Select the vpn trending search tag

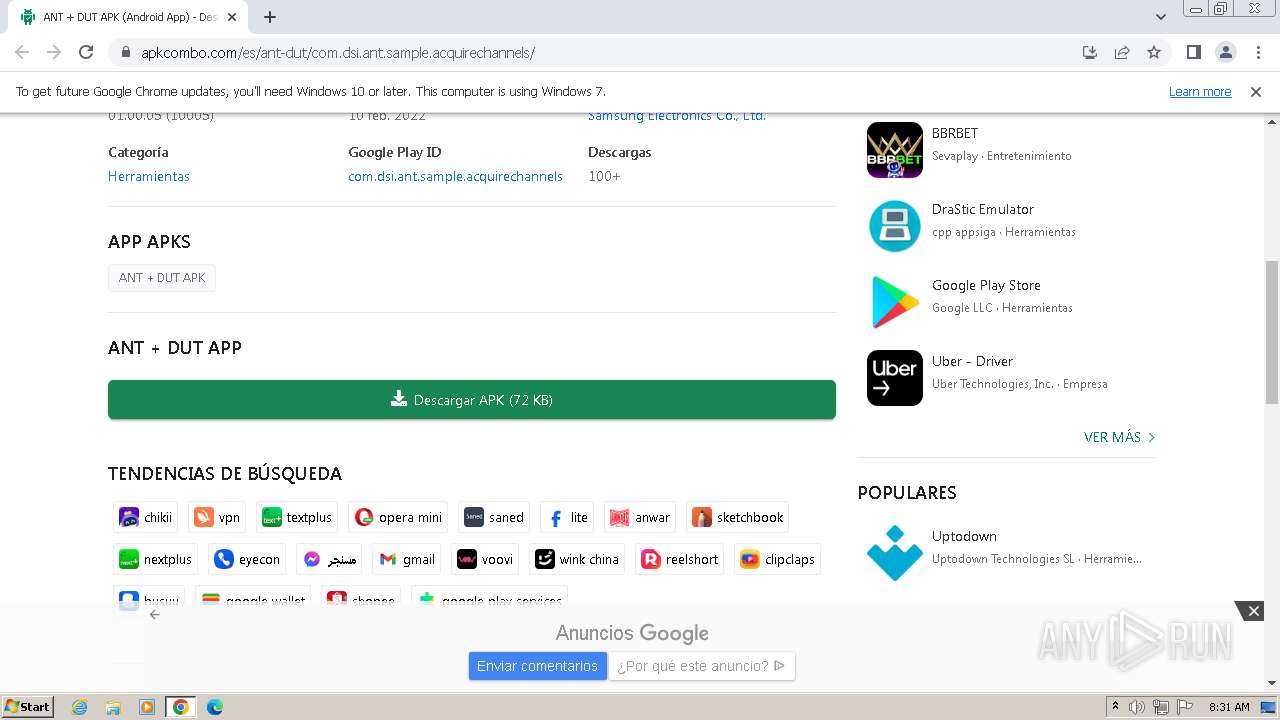click(217, 517)
